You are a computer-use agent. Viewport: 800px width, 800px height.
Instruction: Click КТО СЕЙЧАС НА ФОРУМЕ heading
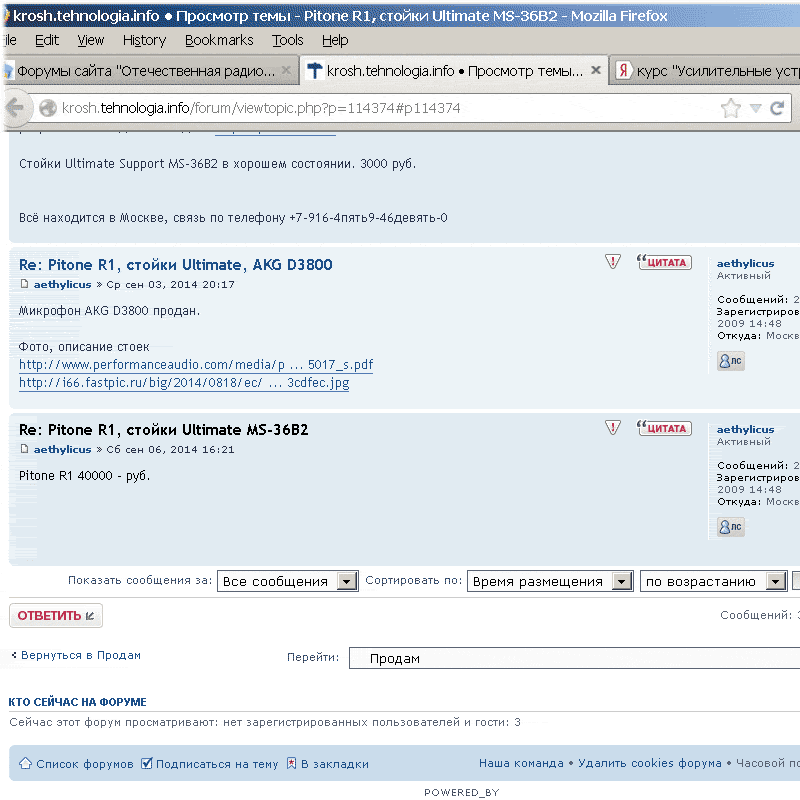click(x=78, y=702)
